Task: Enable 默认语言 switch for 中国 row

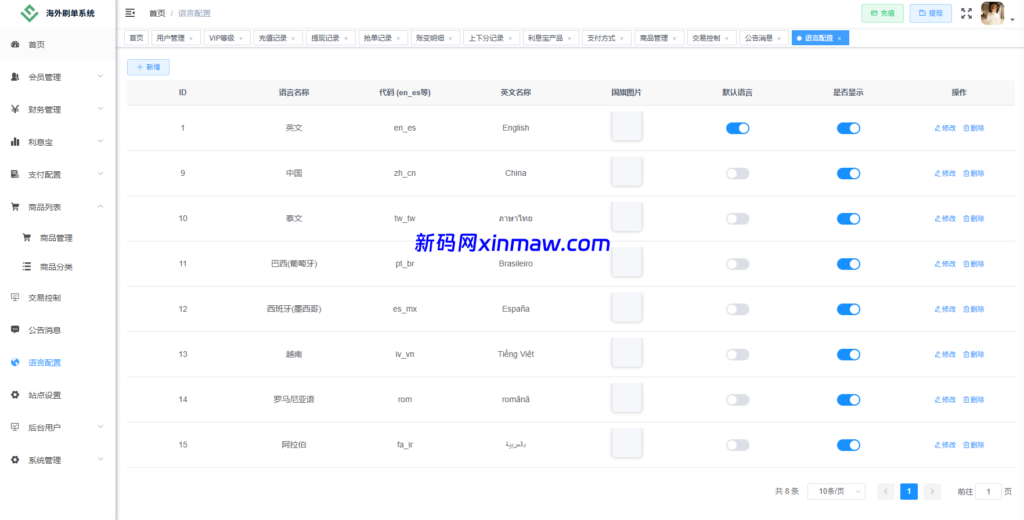Action: point(737,173)
